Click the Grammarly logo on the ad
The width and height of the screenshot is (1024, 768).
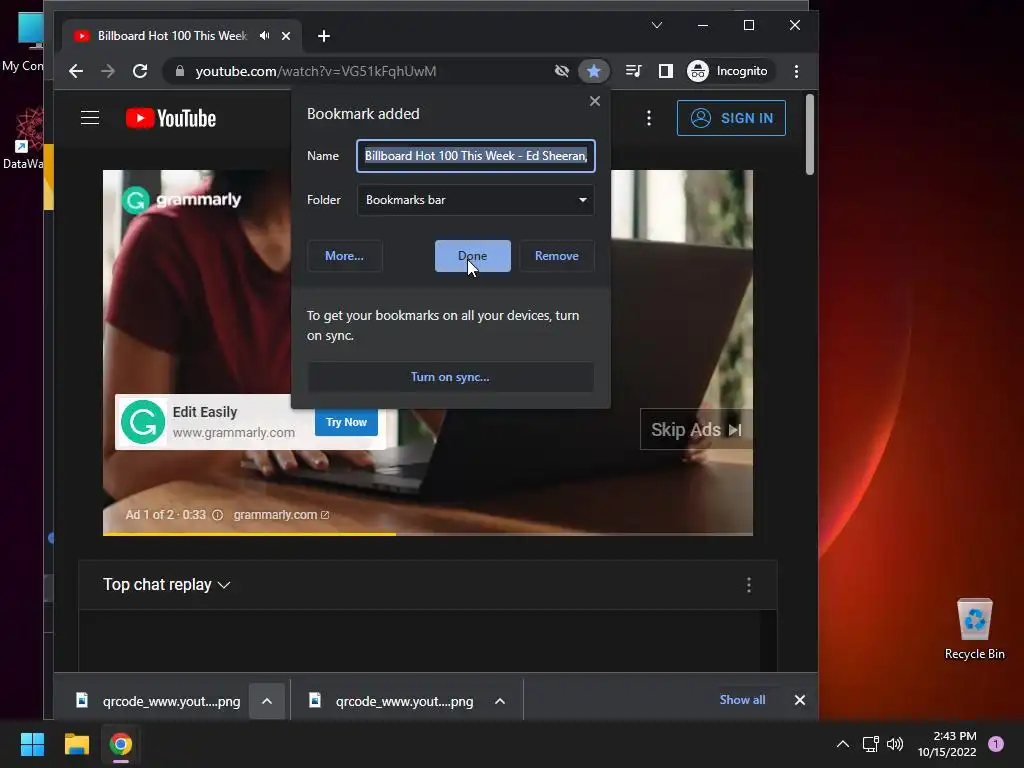tap(182, 200)
